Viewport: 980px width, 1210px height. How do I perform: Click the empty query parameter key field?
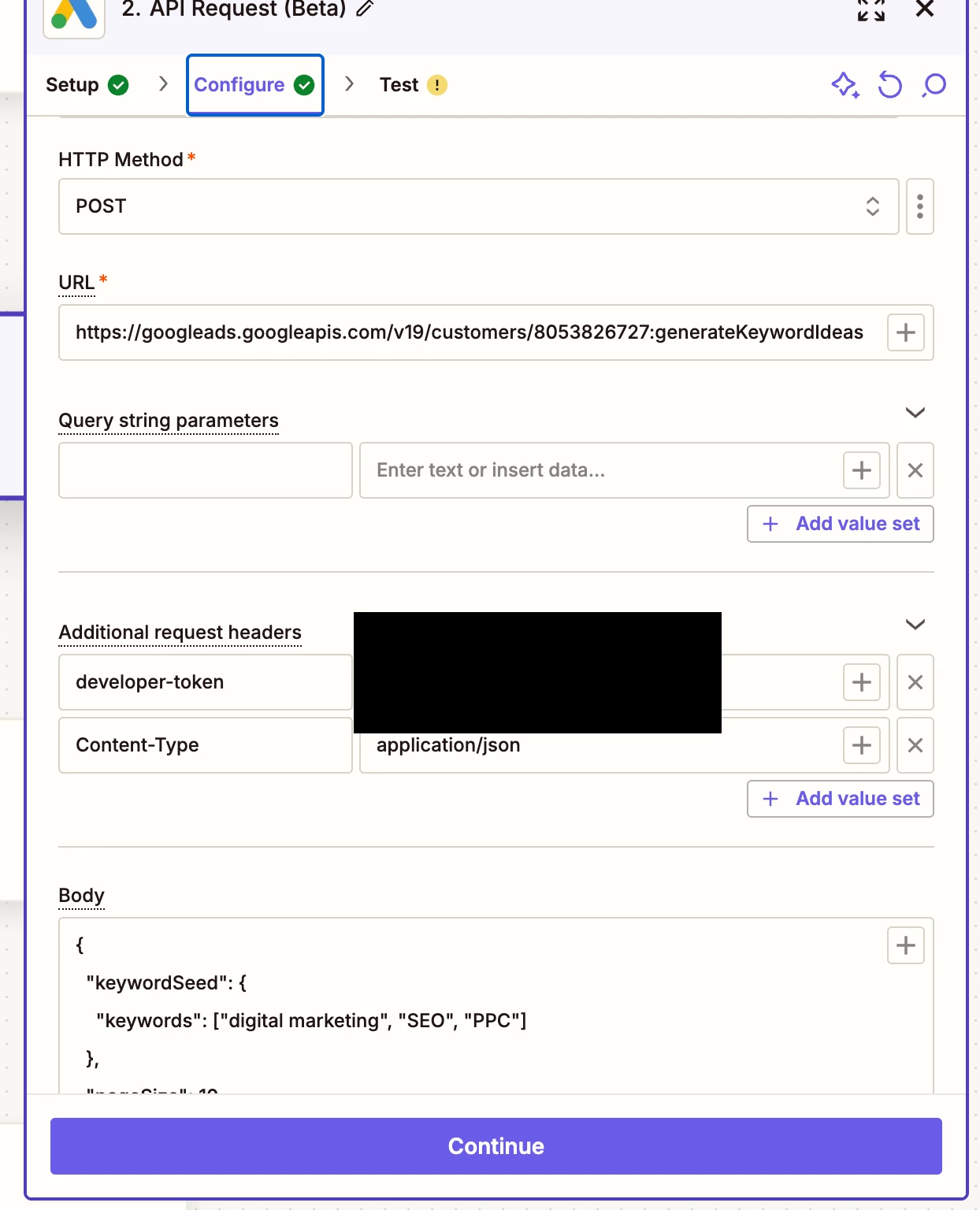pyautogui.click(x=206, y=470)
